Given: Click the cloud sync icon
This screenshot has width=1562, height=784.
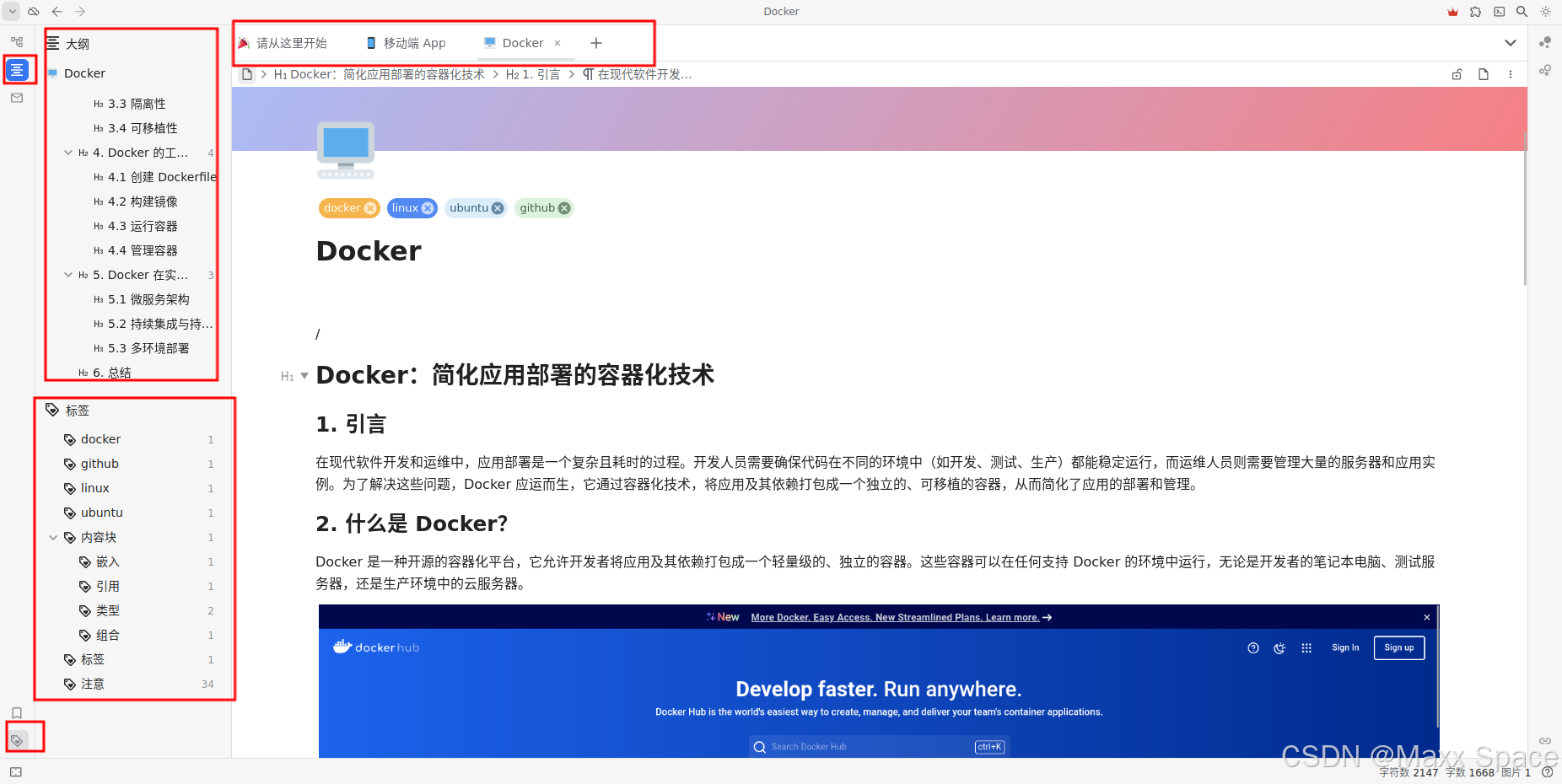Looking at the screenshot, I should 34,12.
